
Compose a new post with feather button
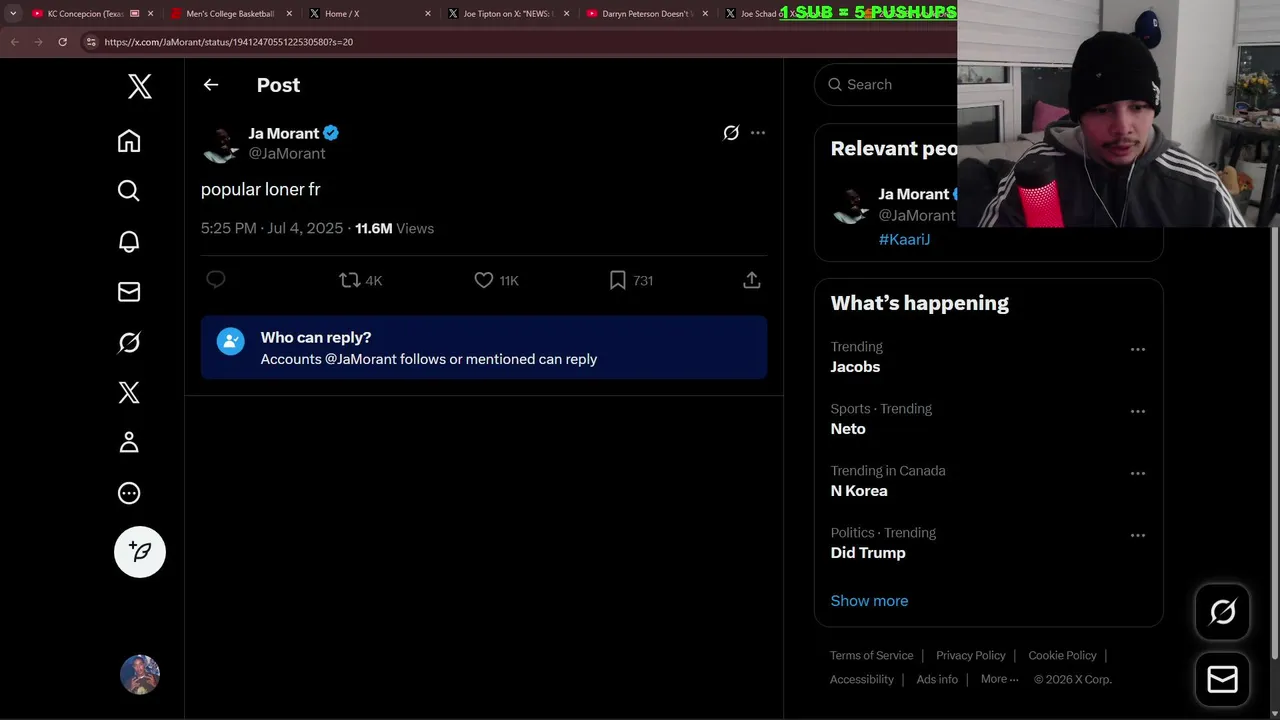pos(140,552)
